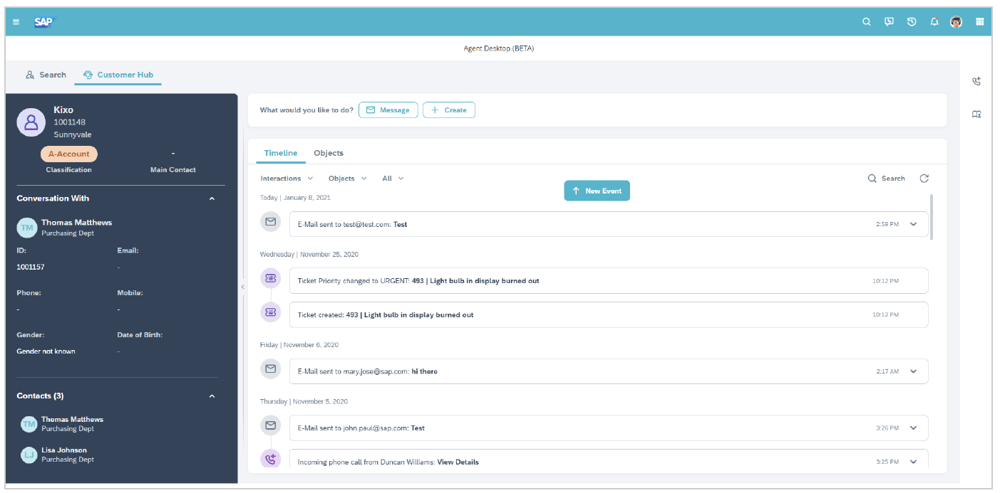Click the user profile avatar in header
The image size is (1000, 493).
(956, 22)
